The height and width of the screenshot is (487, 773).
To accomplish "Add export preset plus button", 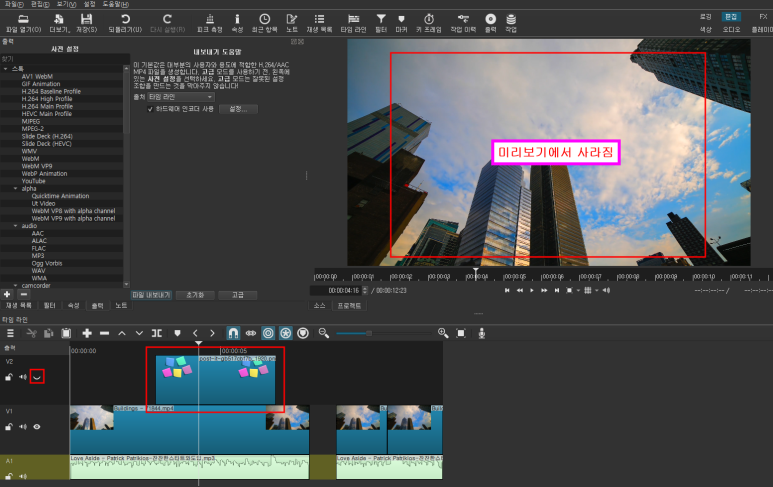I will click(7, 294).
